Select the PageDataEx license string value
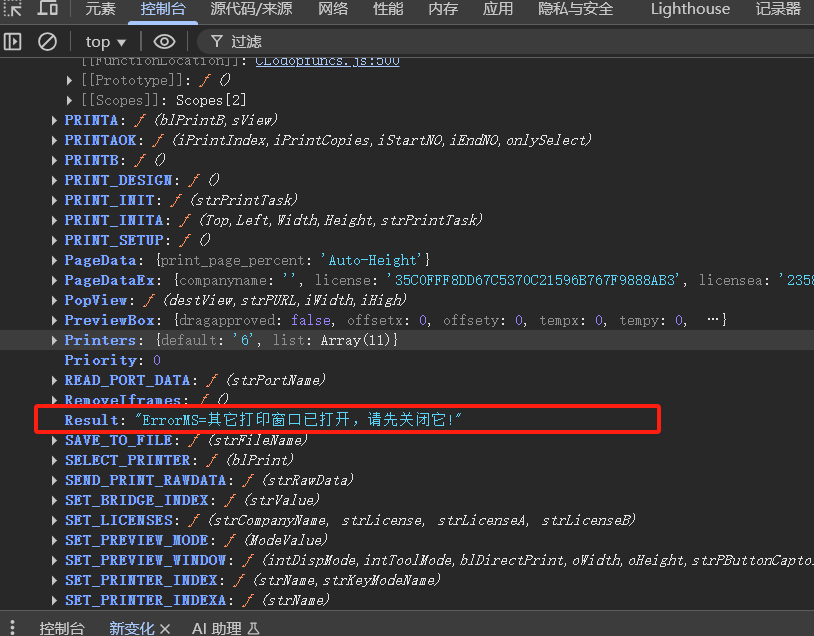The height and width of the screenshot is (636, 814). [534, 280]
